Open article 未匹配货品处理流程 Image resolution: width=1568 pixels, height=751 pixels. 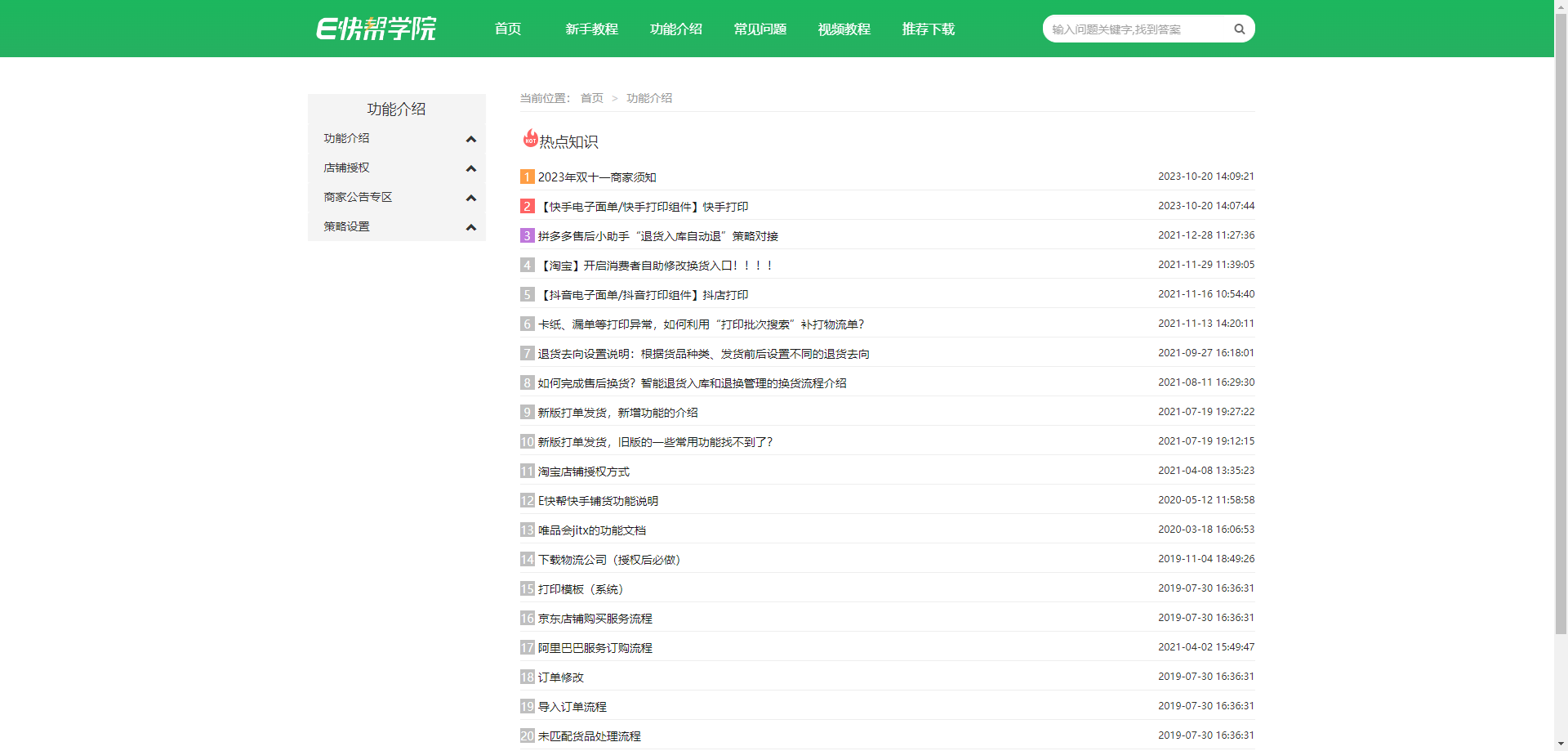(590, 736)
